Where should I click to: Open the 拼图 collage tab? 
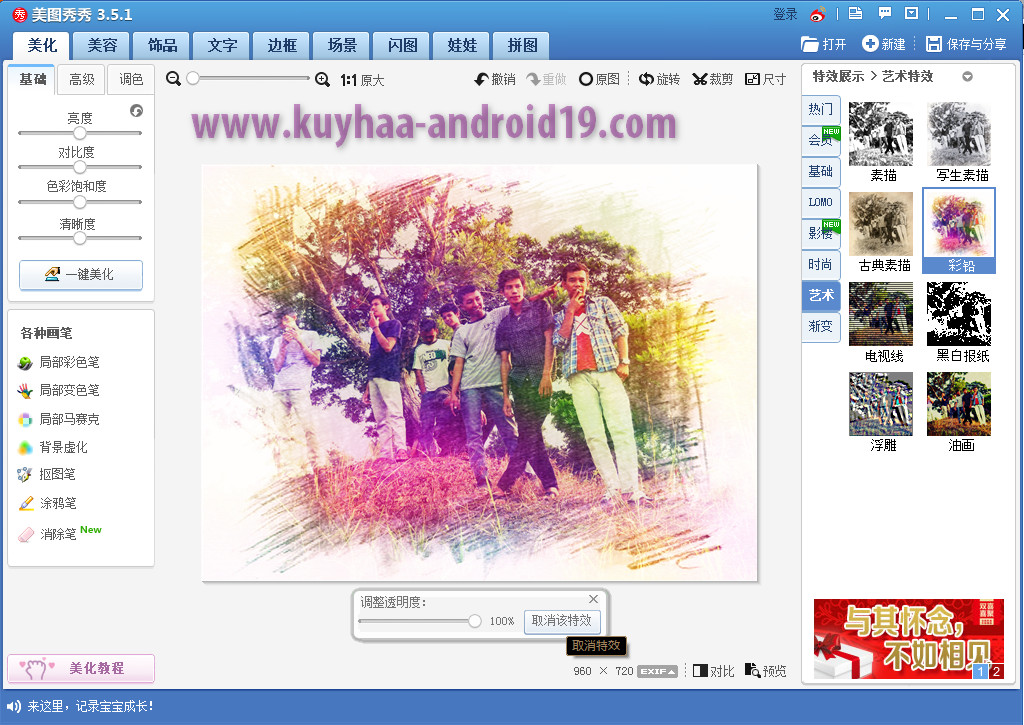522,45
